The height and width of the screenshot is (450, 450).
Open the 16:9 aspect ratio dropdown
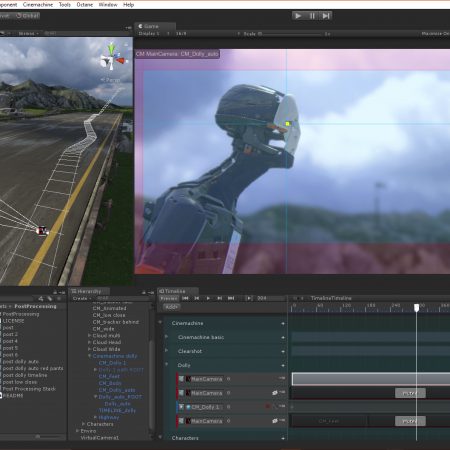(x=207, y=34)
